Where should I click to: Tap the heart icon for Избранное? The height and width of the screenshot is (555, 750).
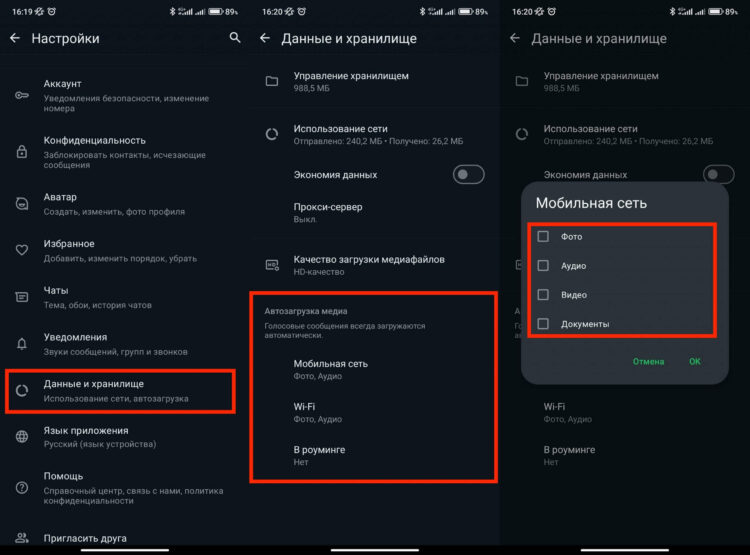point(21,250)
